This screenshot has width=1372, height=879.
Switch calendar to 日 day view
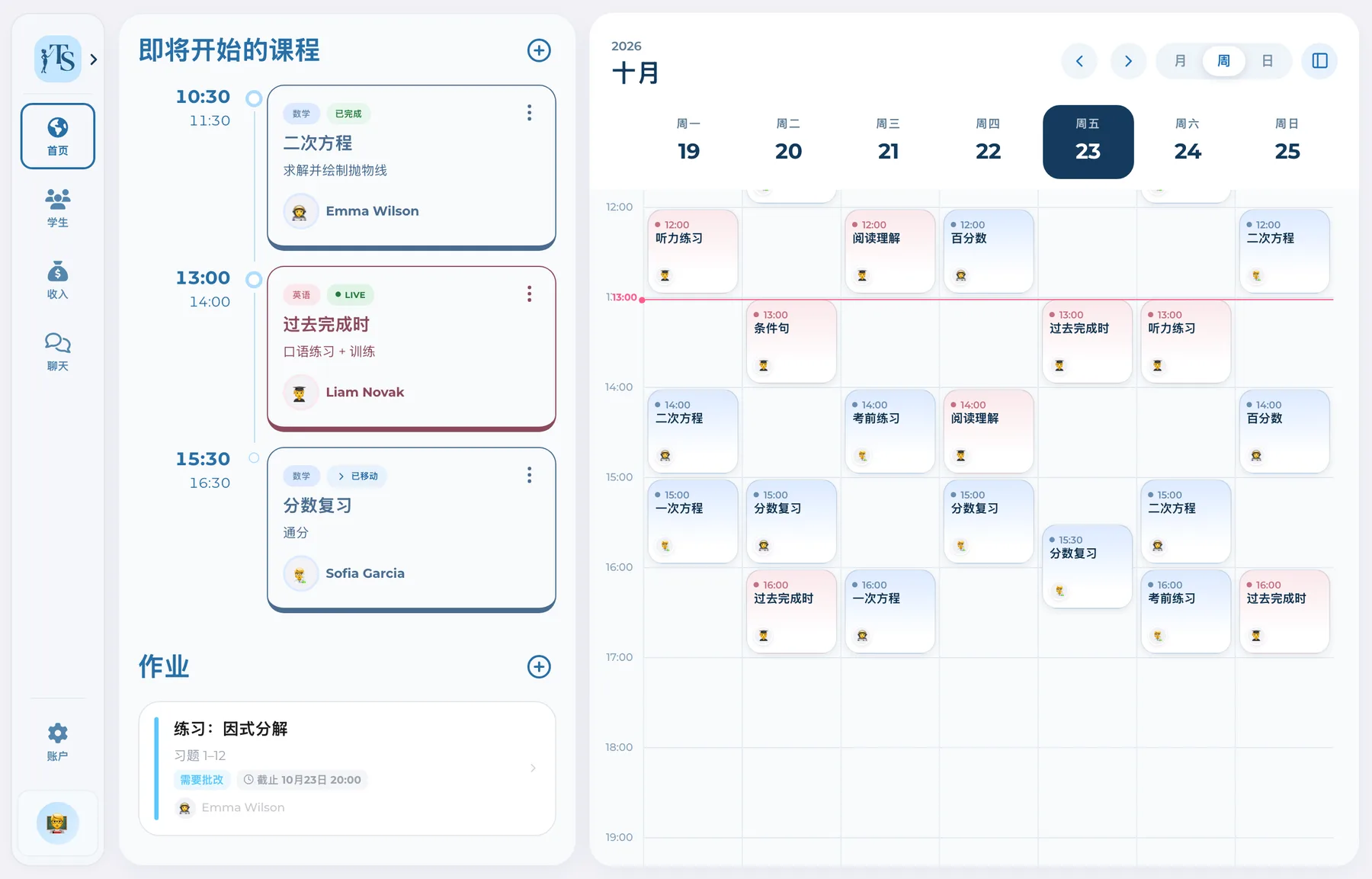[1268, 61]
